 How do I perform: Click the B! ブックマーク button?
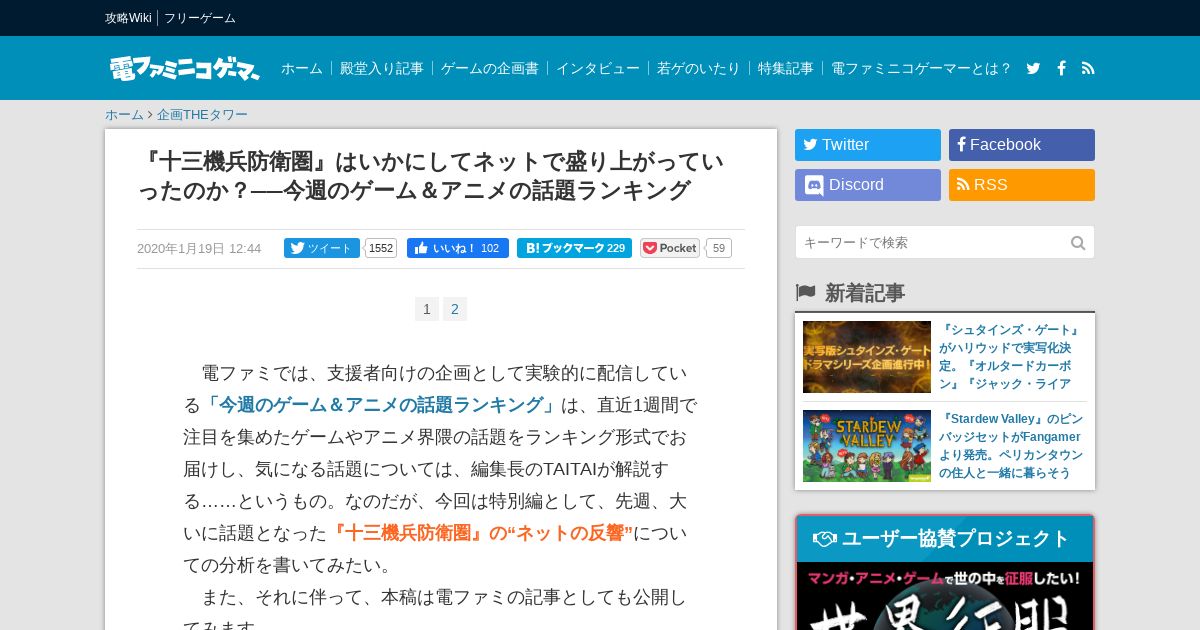tap(574, 248)
